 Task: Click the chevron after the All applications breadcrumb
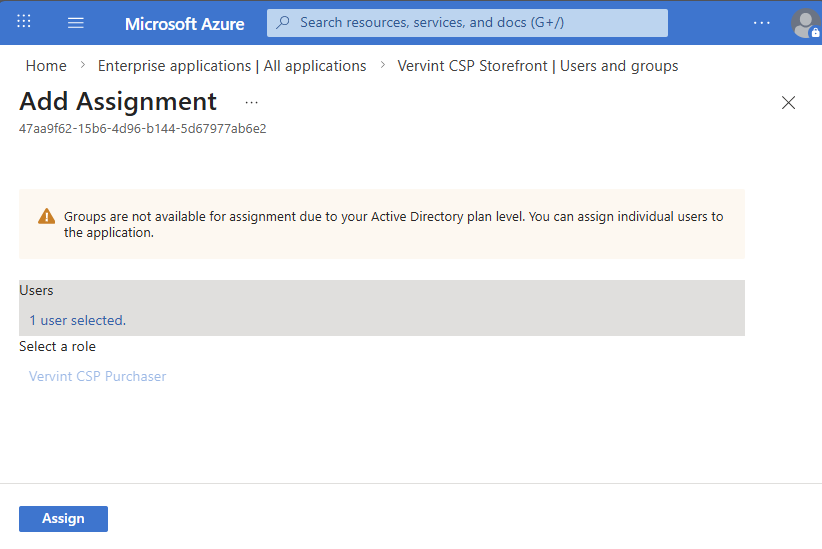[382, 65]
